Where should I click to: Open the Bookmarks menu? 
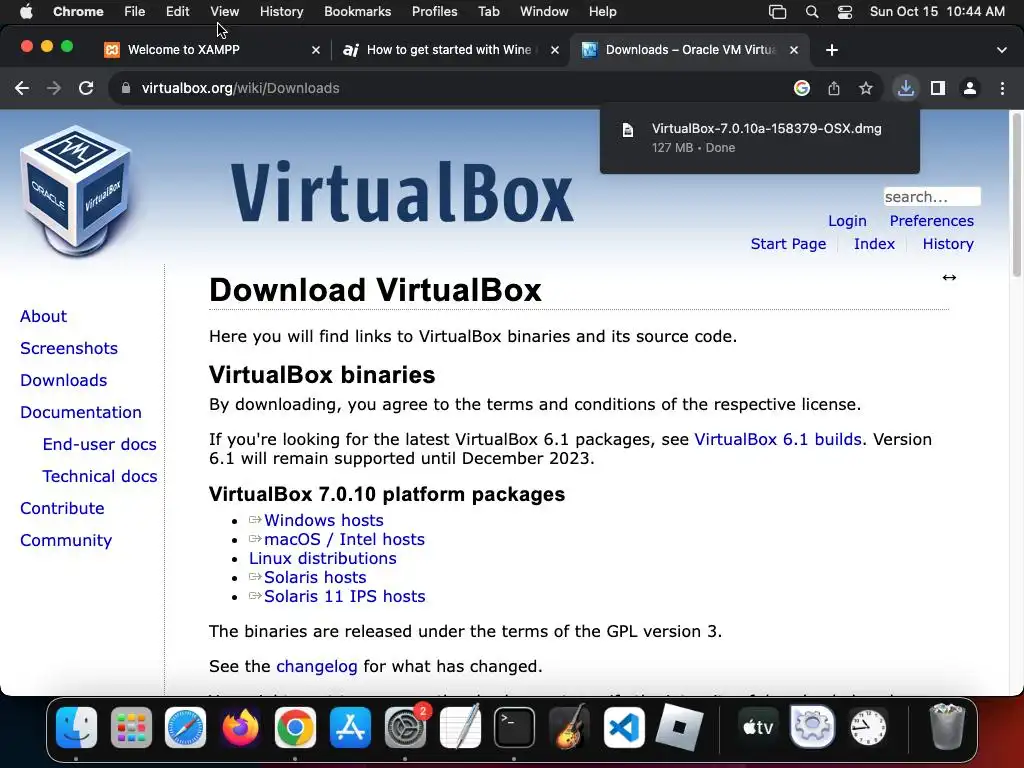(357, 12)
